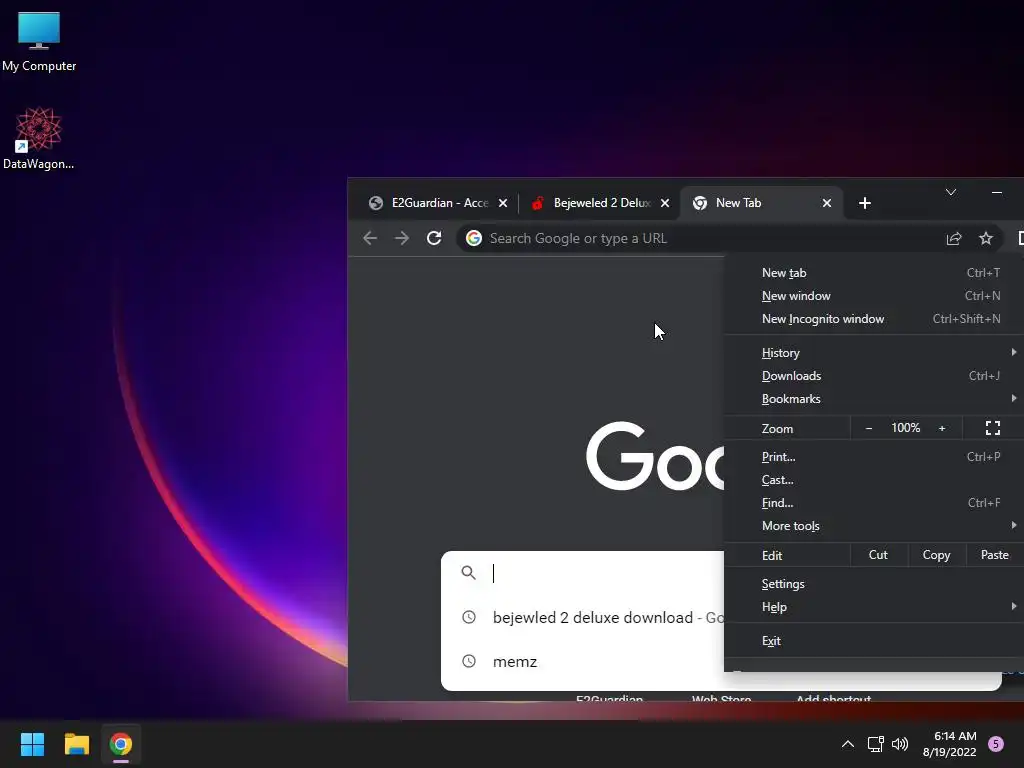1024x768 pixels.
Task: Open My Computer desktop icon
Action: [x=39, y=42]
